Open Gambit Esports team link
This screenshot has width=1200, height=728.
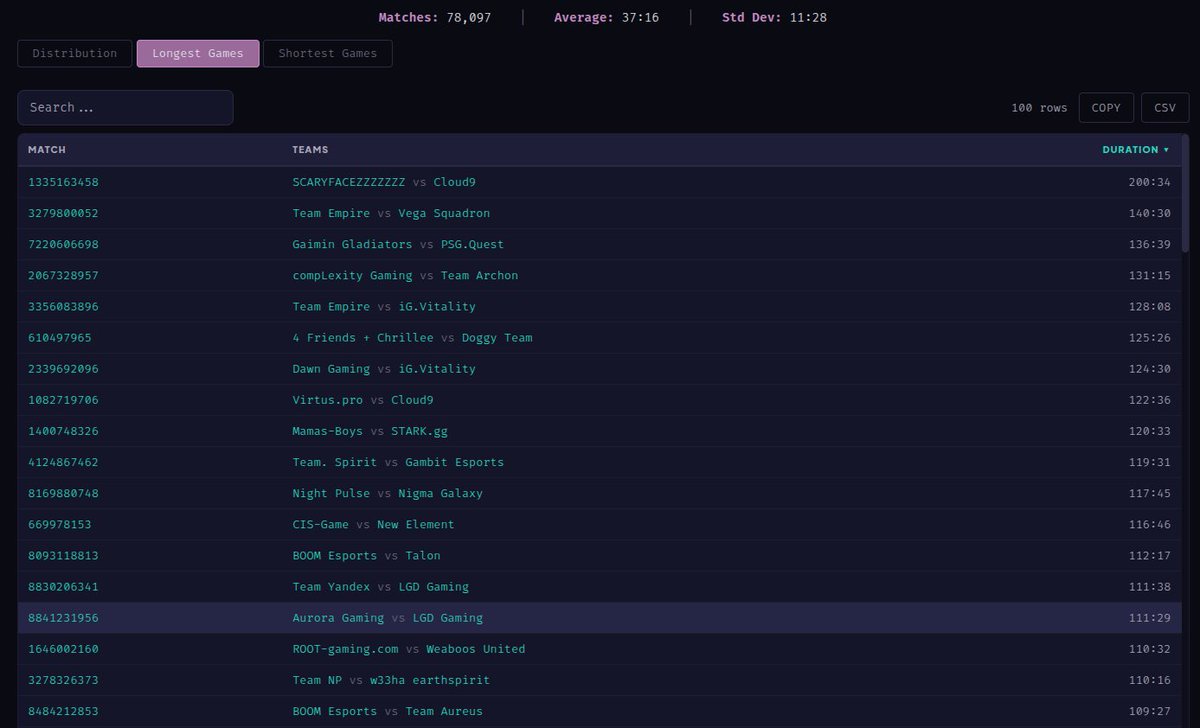click(x=454, y=462)
